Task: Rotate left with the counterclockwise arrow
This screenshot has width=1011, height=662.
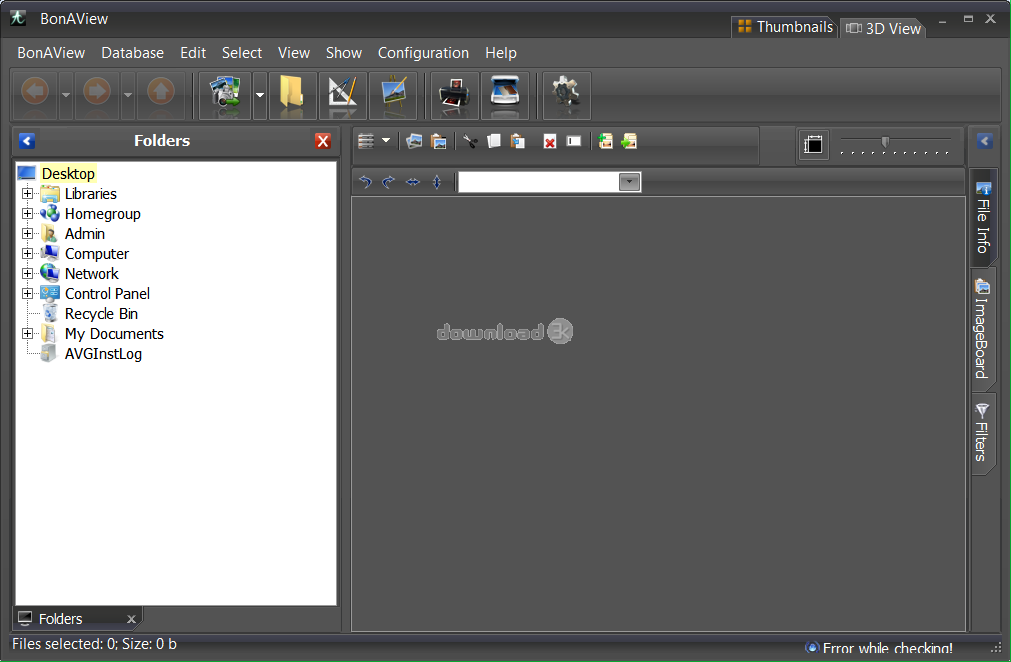Action: click(x=365, y=182)
